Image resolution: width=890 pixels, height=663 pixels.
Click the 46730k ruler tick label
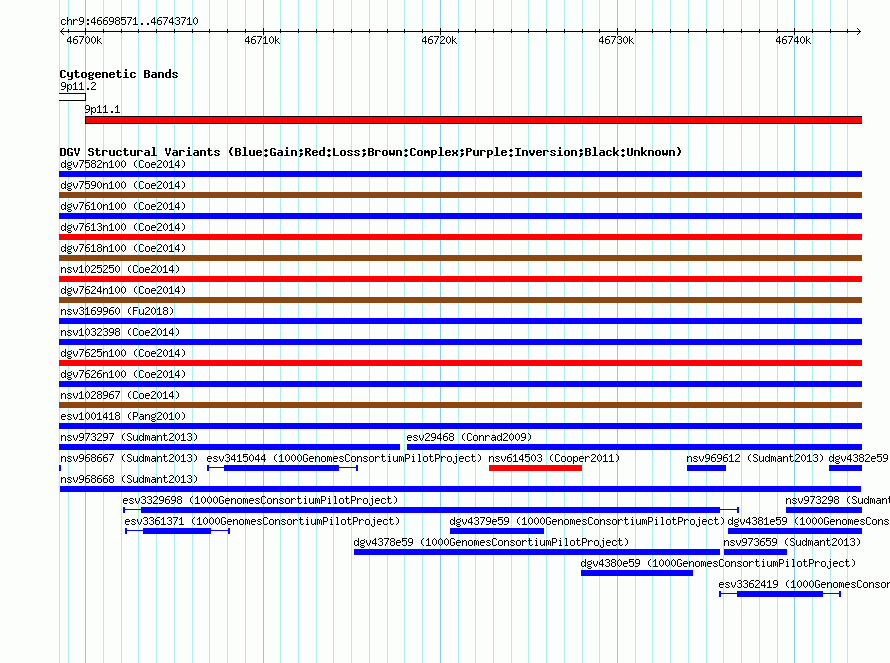[616, 40]
